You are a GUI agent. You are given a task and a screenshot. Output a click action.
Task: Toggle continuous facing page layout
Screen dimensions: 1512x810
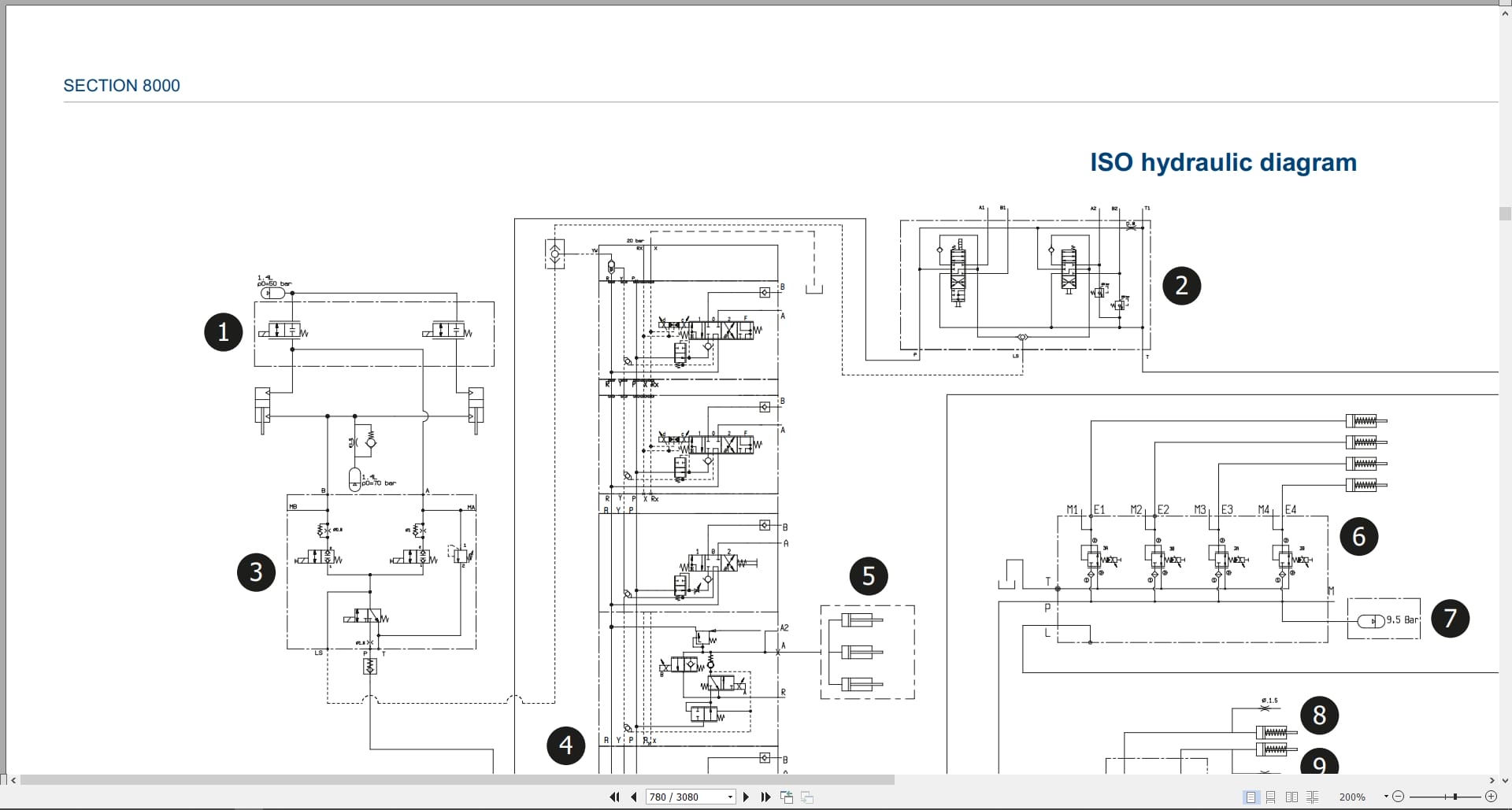[x=1312, y=797]
